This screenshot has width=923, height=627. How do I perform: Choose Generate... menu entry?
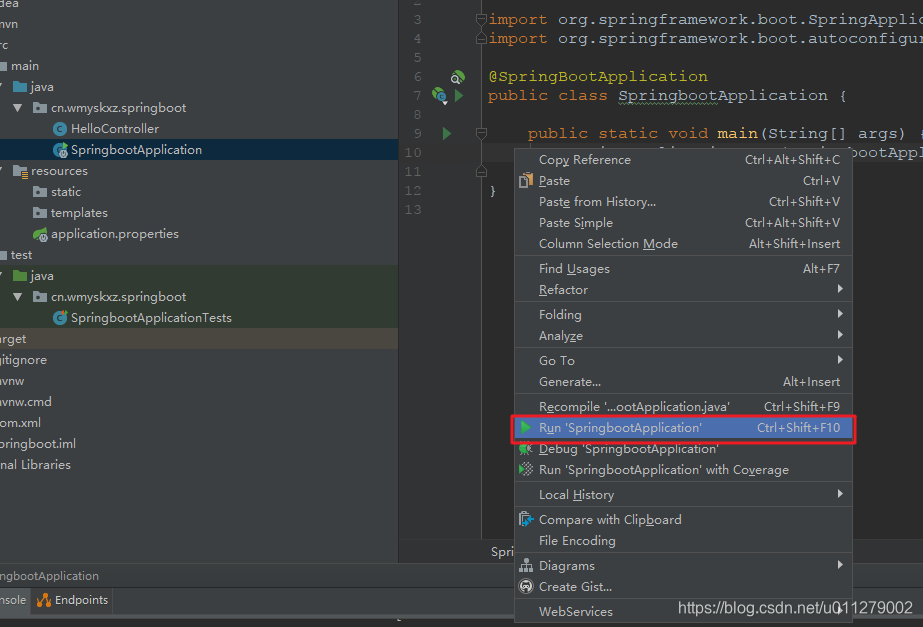point(683,382)
